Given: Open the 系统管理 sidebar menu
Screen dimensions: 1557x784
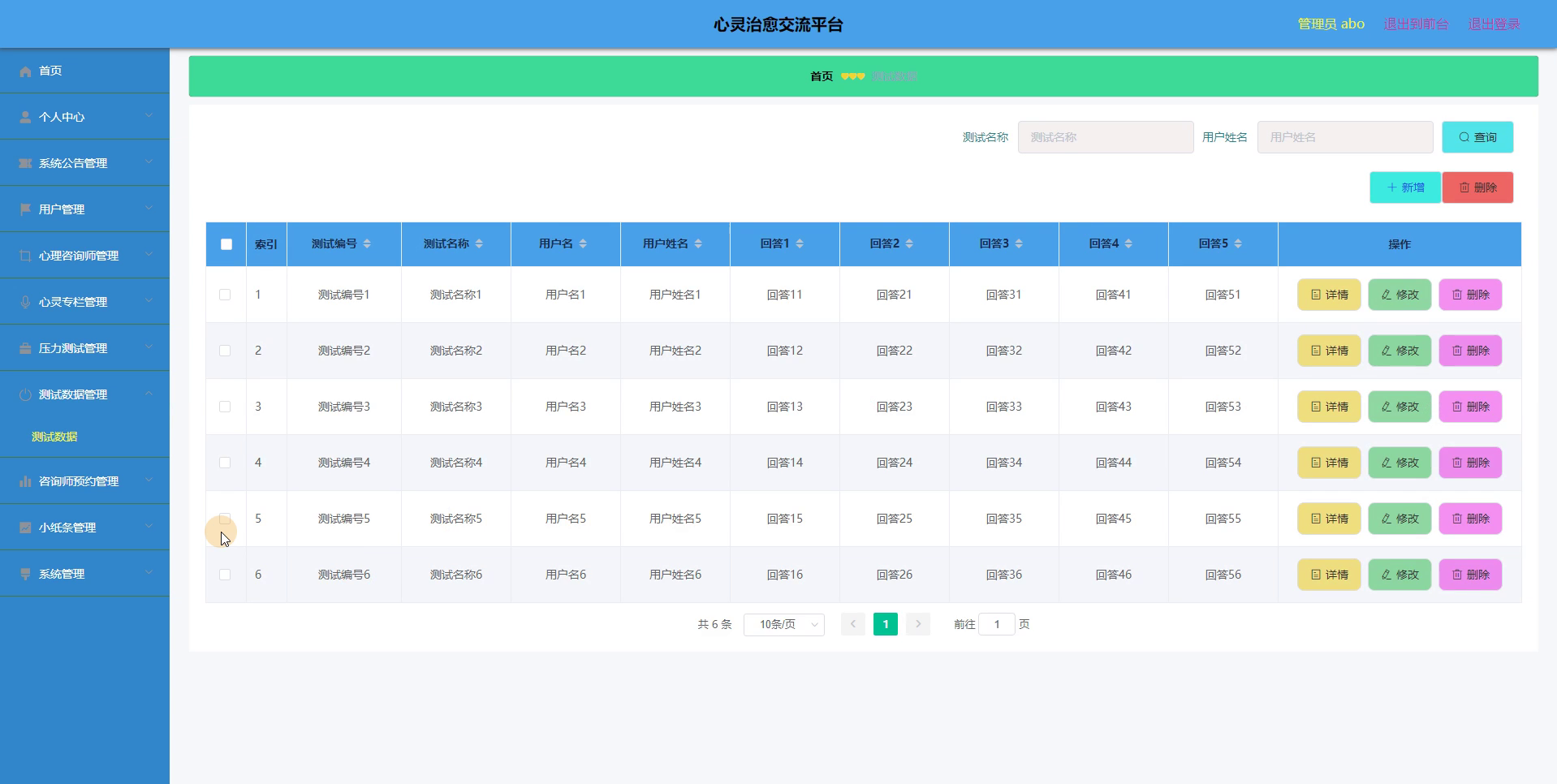Looking at the screenshot, I should point(84,574).
